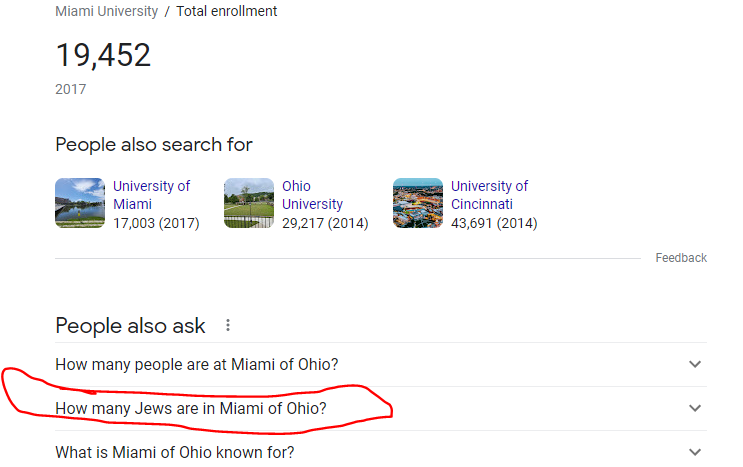The height and width of the screenshot is (467, 743).
Task: Click the 19,452 enrollment figure
Action: tap(103, 55)
